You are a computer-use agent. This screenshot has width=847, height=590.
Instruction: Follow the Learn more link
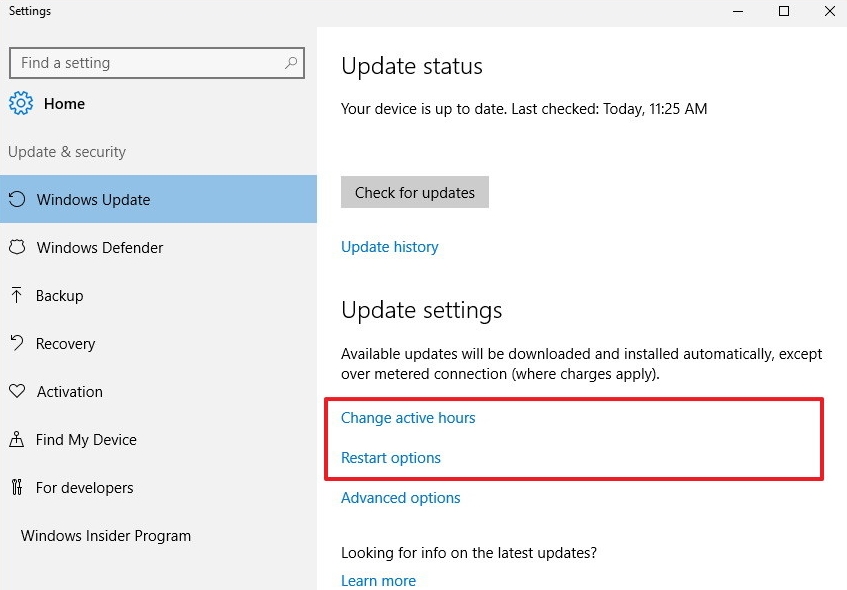(378, 580)
